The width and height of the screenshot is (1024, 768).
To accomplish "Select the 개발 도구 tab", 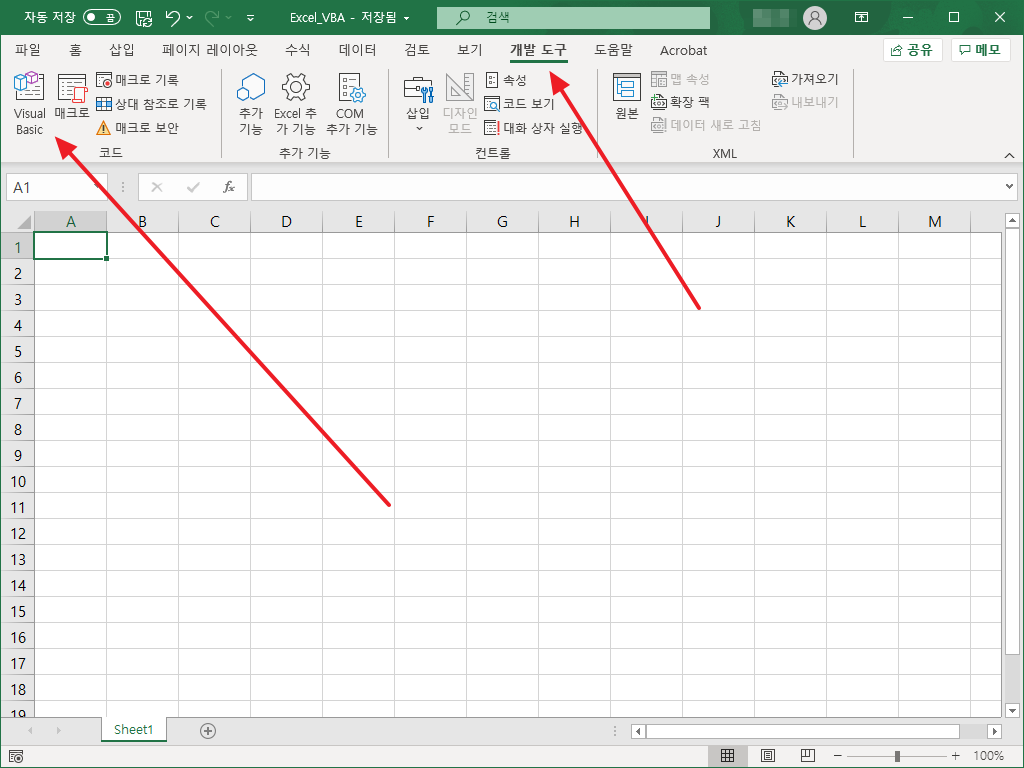I will [x=538, y=50].
